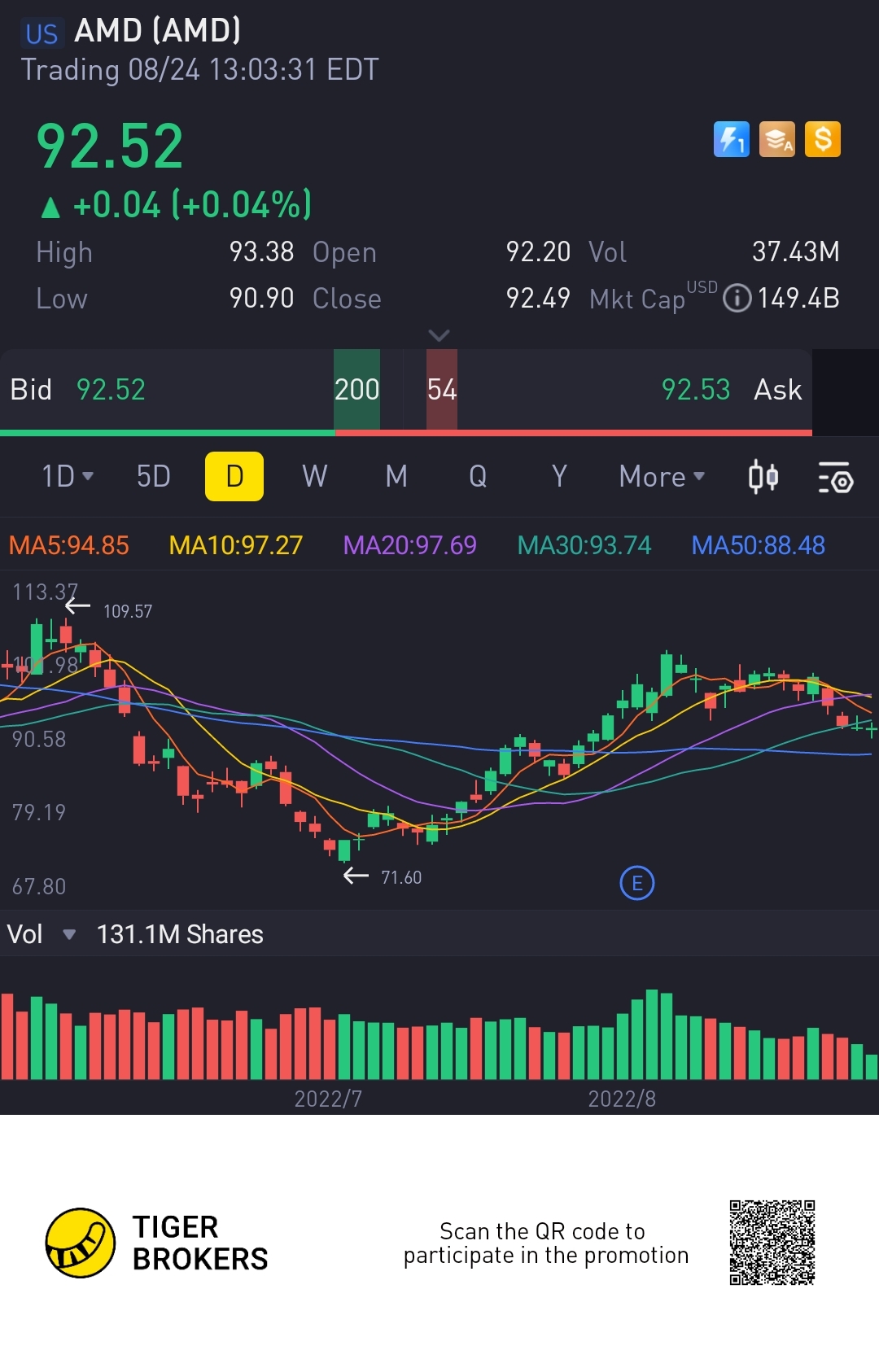Select the M monthly chart tab

coord(396,476)
